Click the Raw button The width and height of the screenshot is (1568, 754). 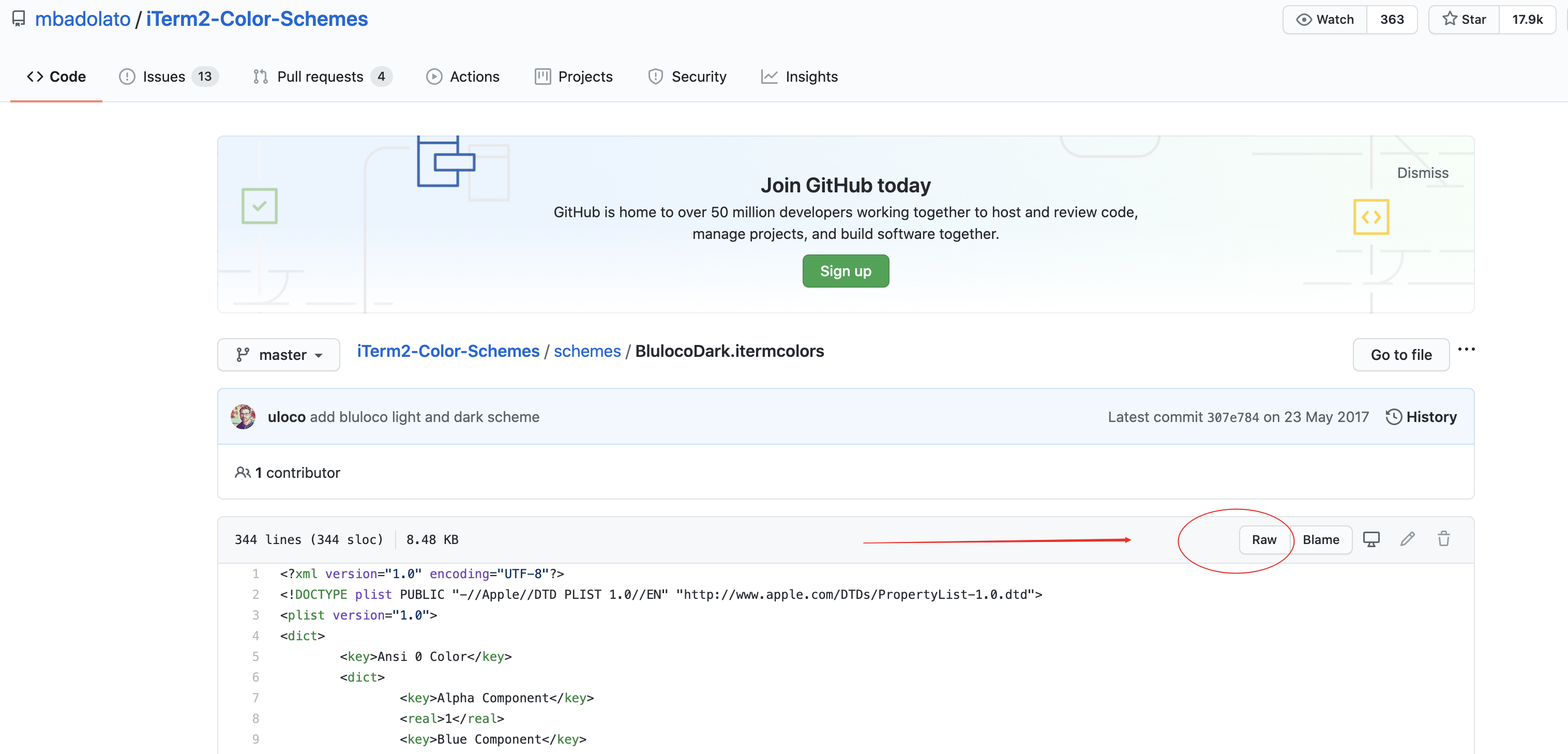[x=1263, y=540]
